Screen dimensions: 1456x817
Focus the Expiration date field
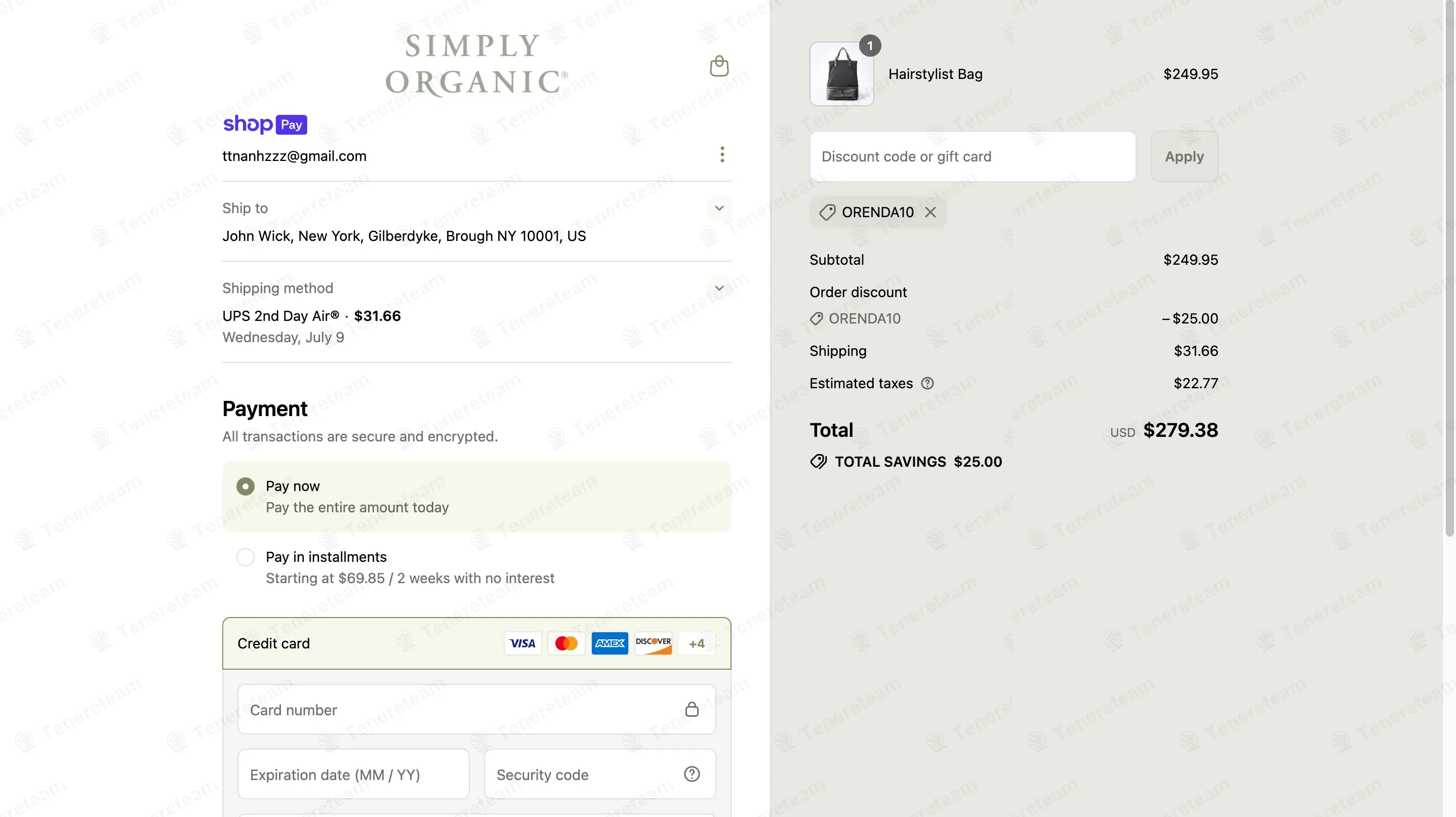click(353, 774)
